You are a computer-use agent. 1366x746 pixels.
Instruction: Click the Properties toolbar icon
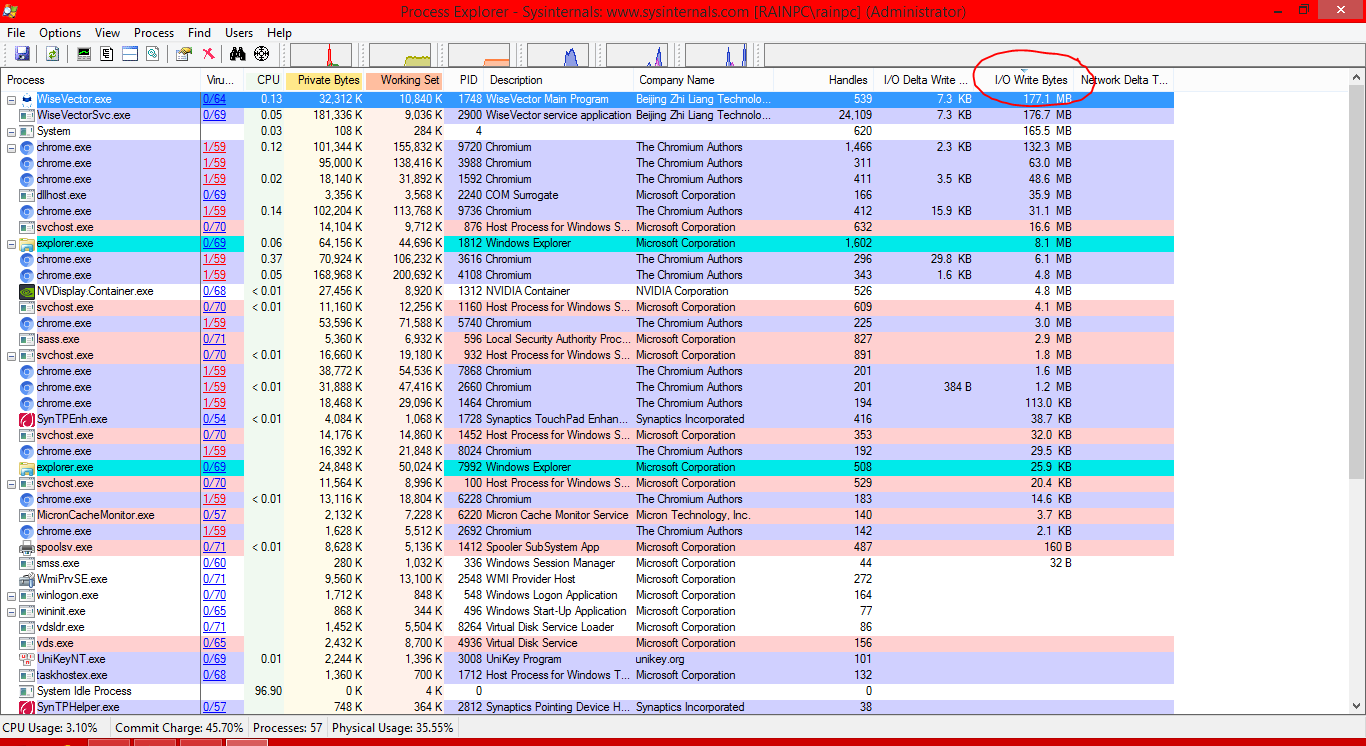tap(184, 54)
